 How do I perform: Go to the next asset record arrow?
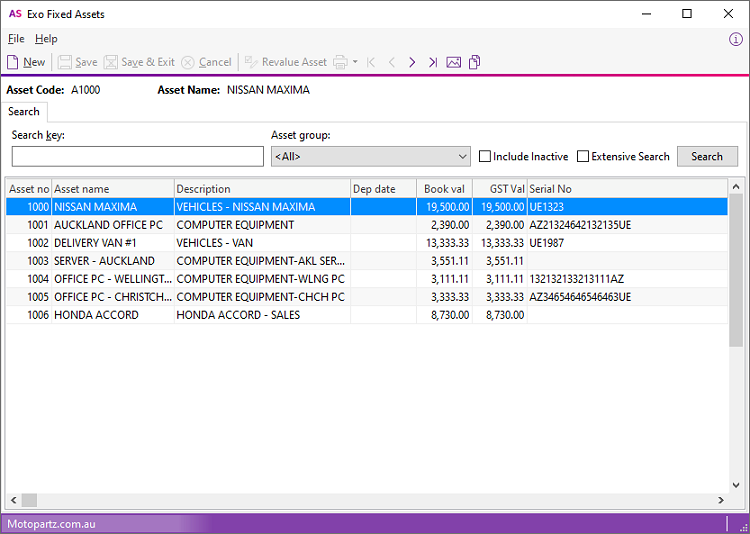tap(412, 62)
